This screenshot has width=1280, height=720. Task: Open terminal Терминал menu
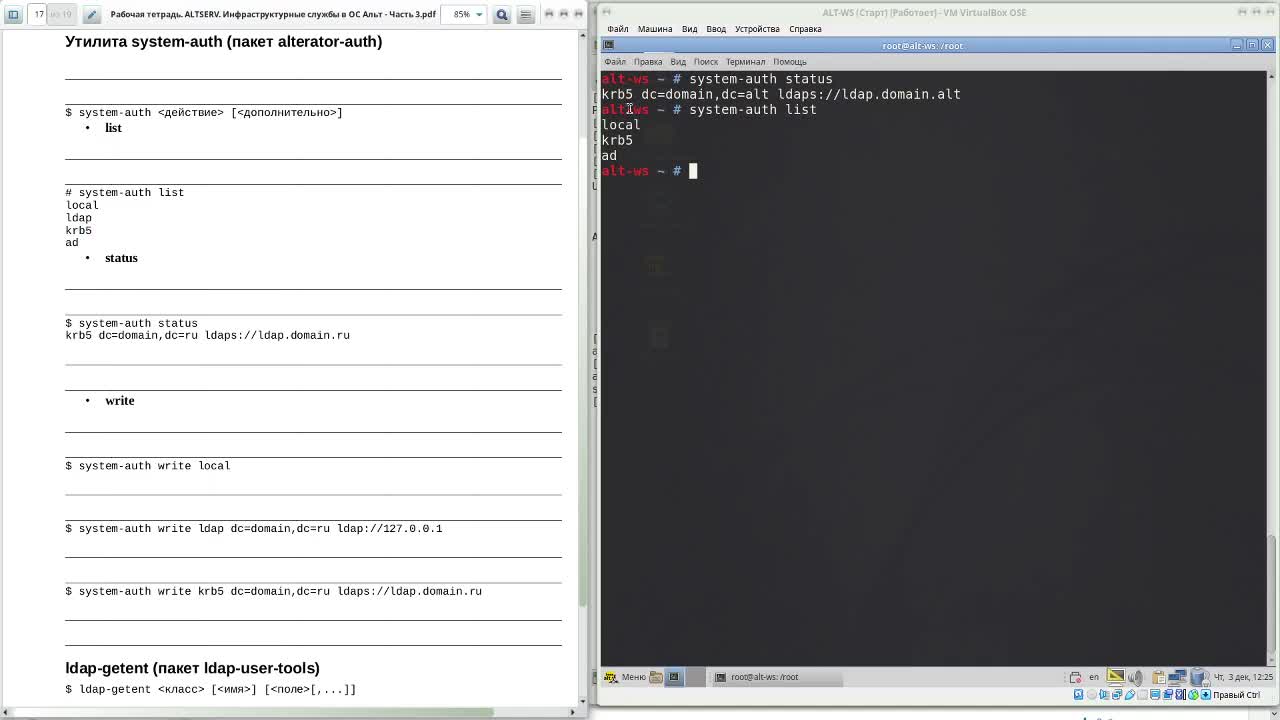(x=745, y=62)
